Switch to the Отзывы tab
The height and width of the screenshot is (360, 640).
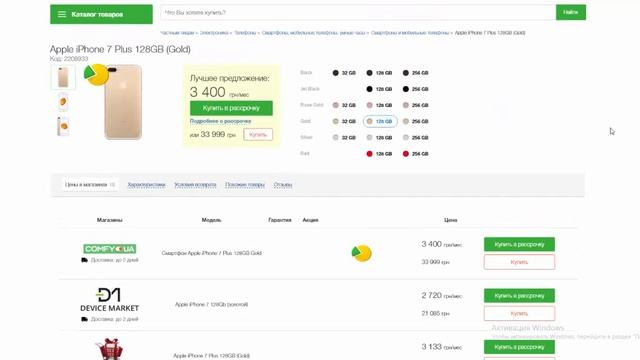[283, 185]
